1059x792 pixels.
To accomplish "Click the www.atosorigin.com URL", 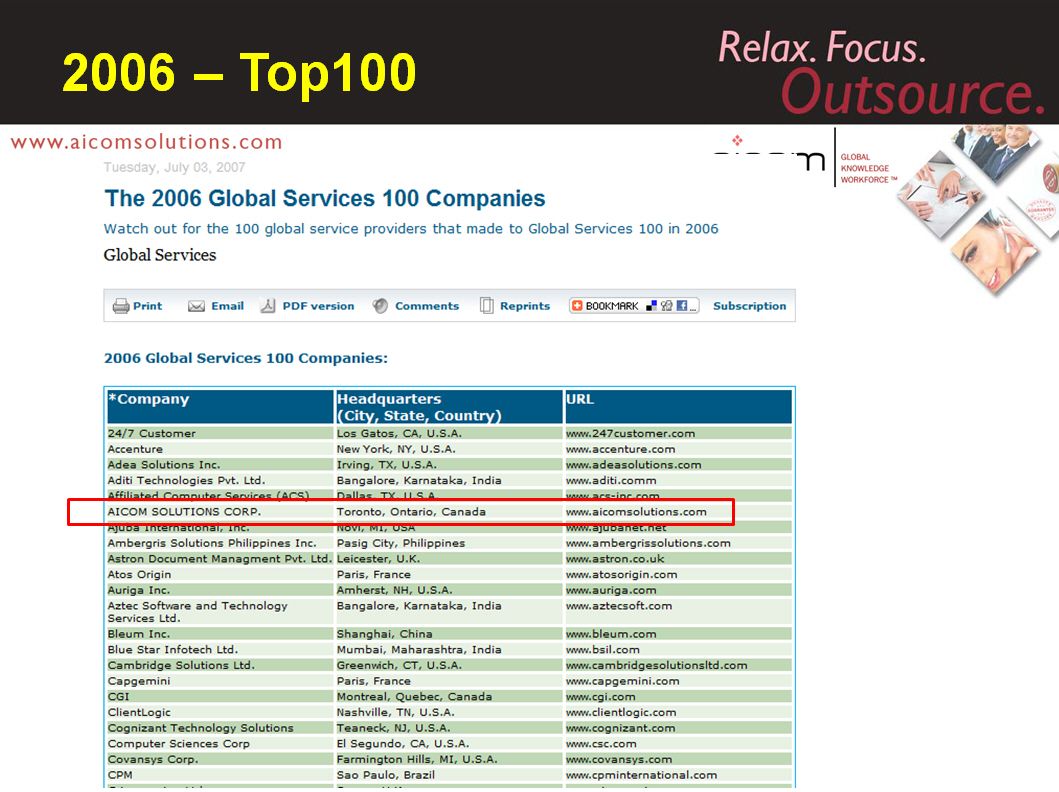I will [621, 575].
